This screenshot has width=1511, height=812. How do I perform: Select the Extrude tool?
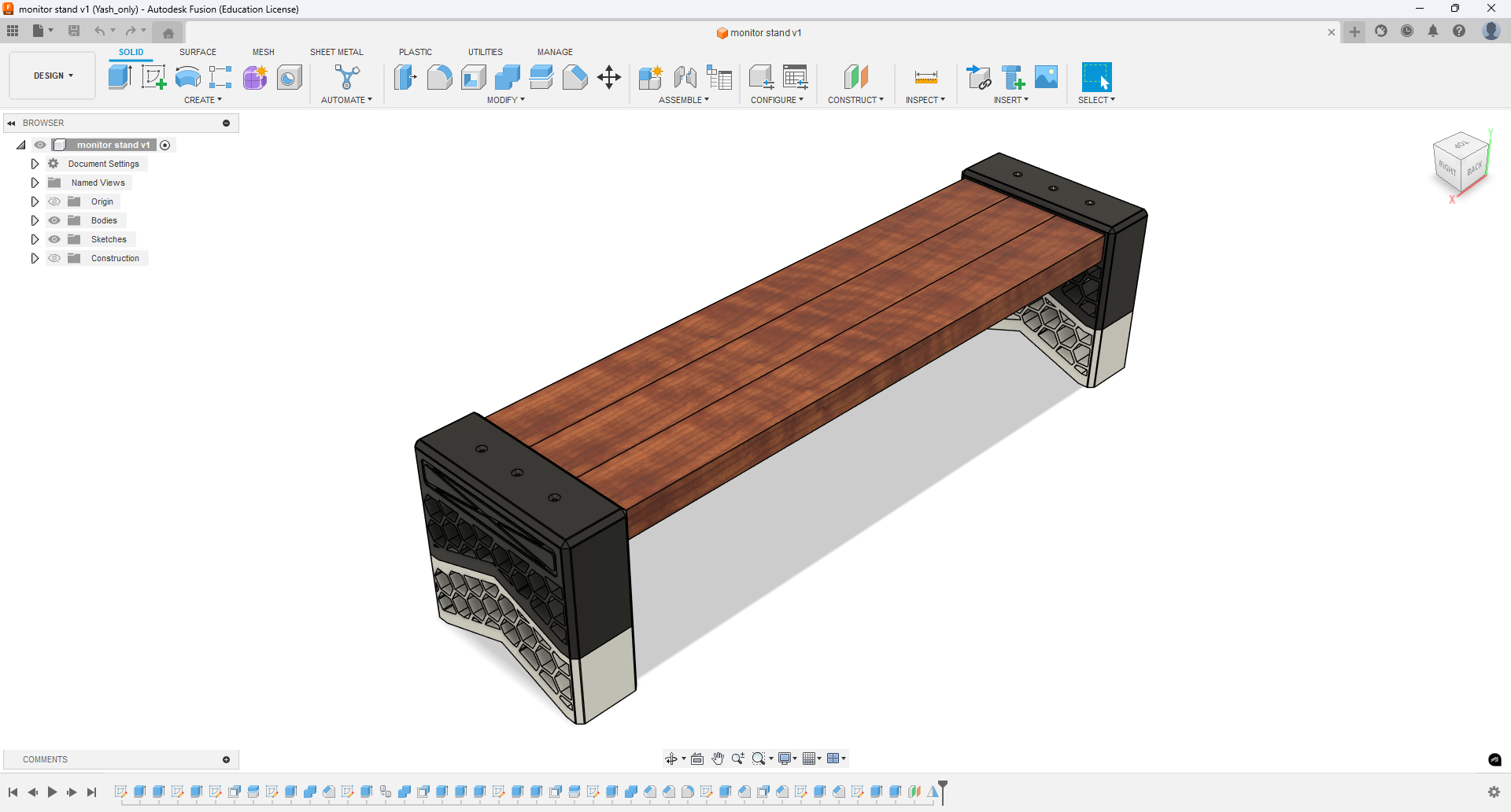(x=119, y=77)
